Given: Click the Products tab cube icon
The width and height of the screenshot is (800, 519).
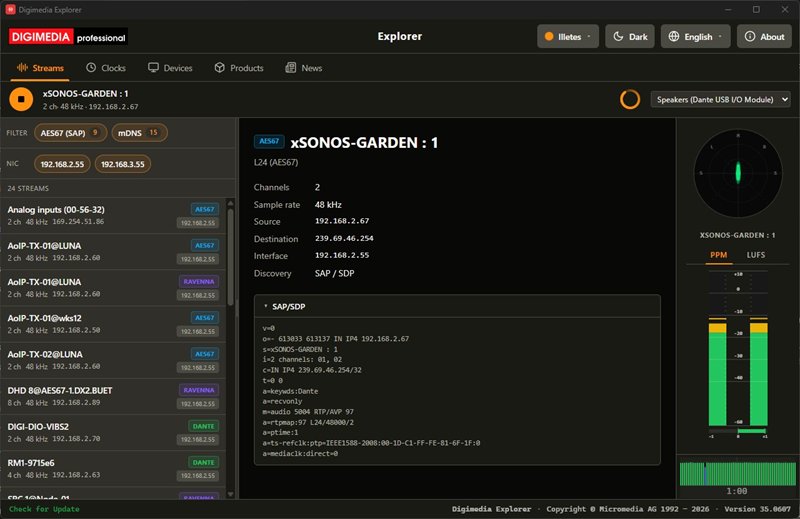Looking at the screenshot, I should (x=219, y=67).
